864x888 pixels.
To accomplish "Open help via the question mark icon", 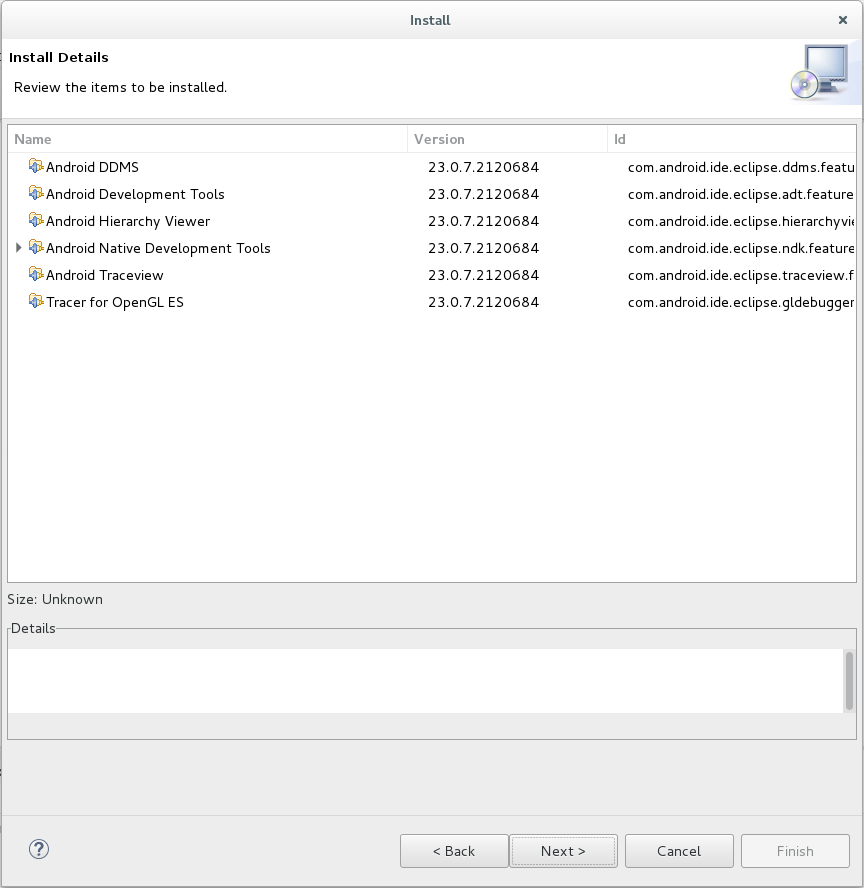I will tap(39, 849).
